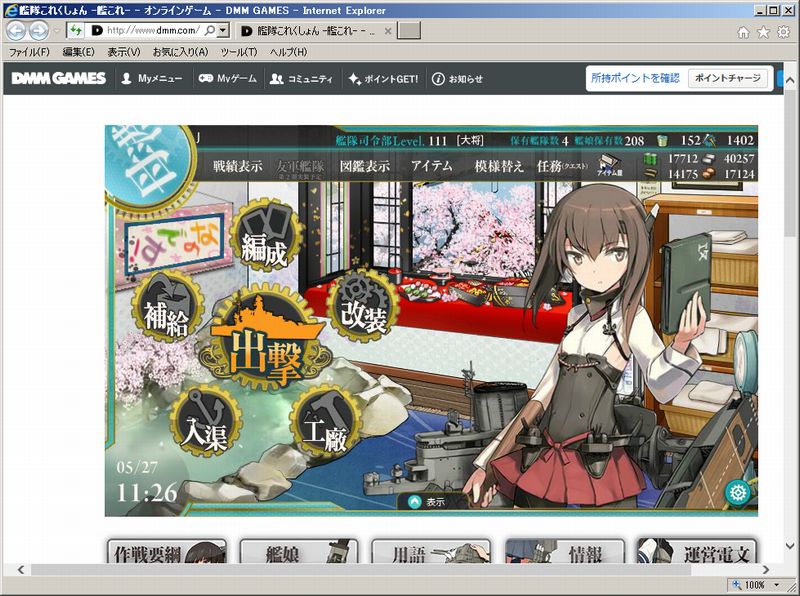Click the 用語 tab below game
800x596 pixels.
431,551
